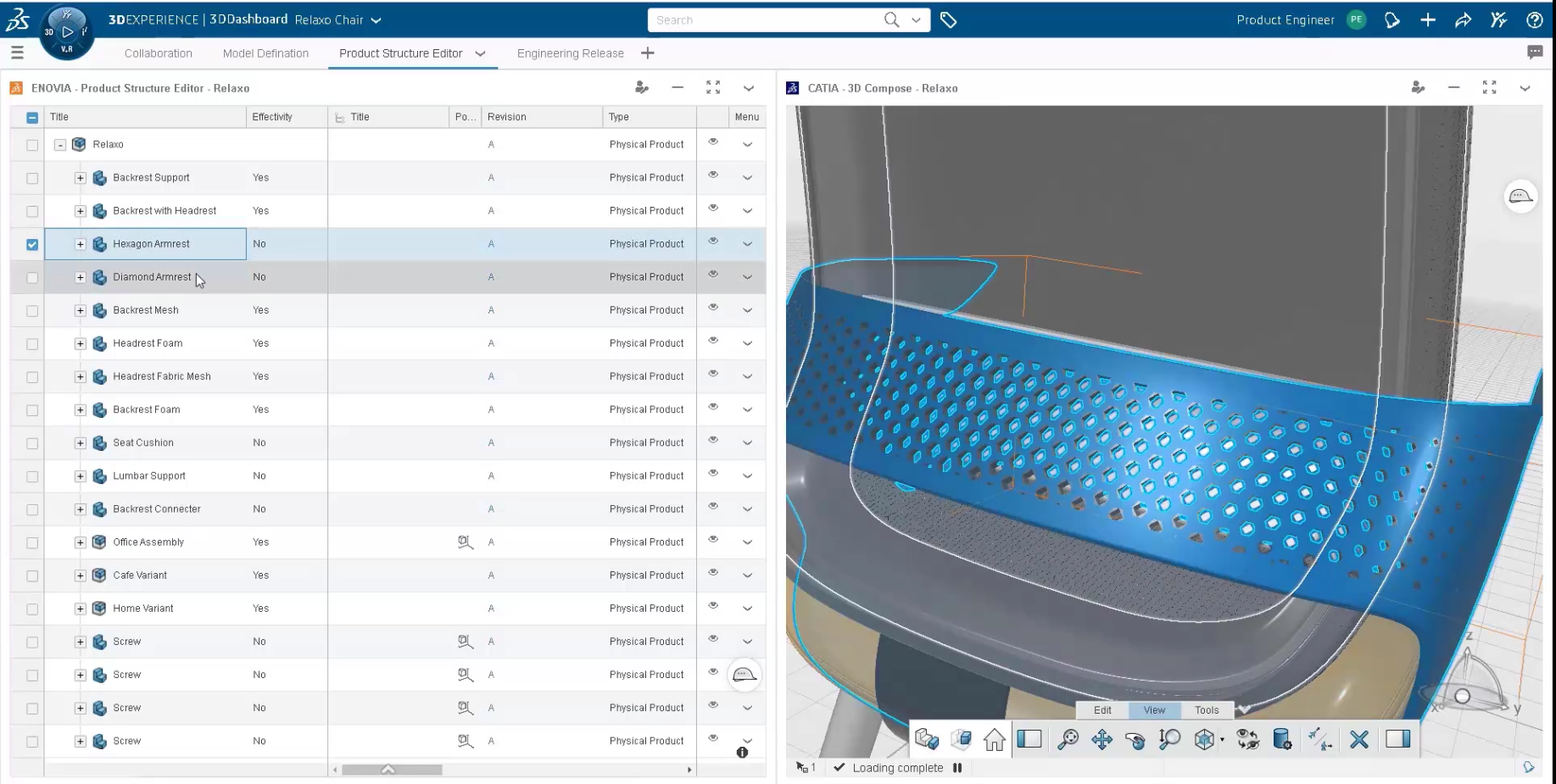Viewport: 1556px width, 784px height.
Task: Switch to the Engineering Release tab
Action: click(571, 53)
